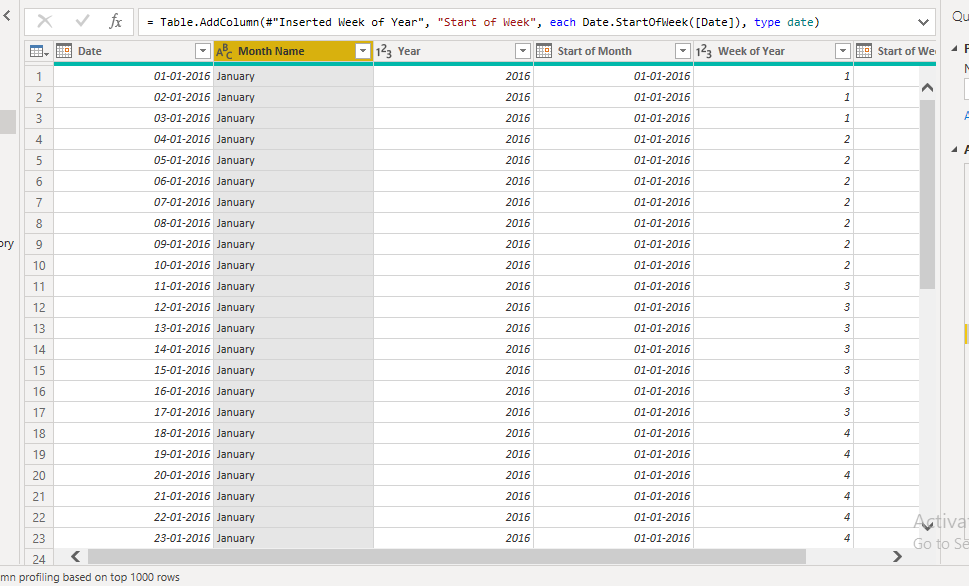Click the date cell 01-01-2016 in row 1
969x586 pixels.
[133, 77]
